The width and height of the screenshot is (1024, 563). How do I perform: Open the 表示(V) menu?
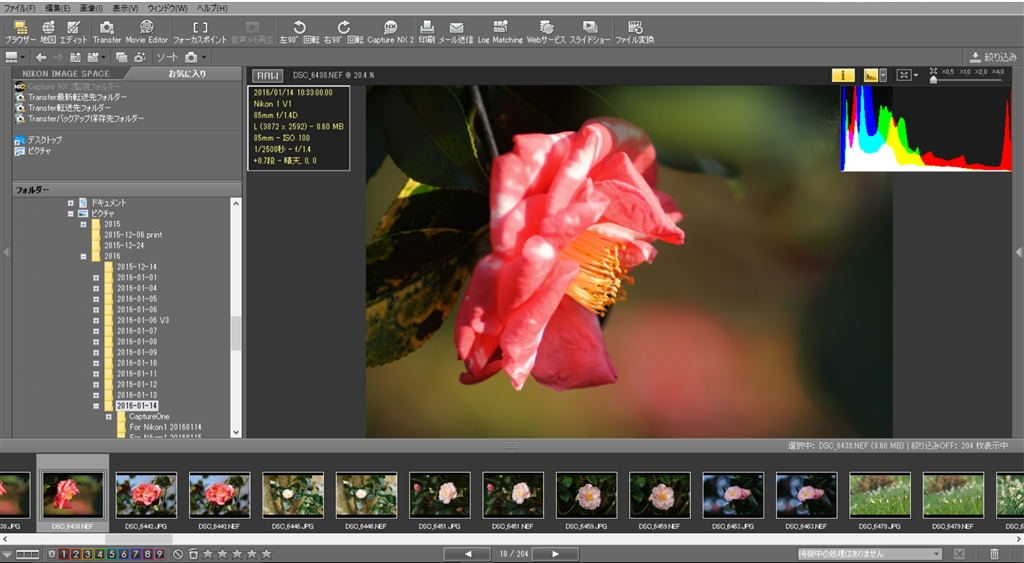[126, 8]
